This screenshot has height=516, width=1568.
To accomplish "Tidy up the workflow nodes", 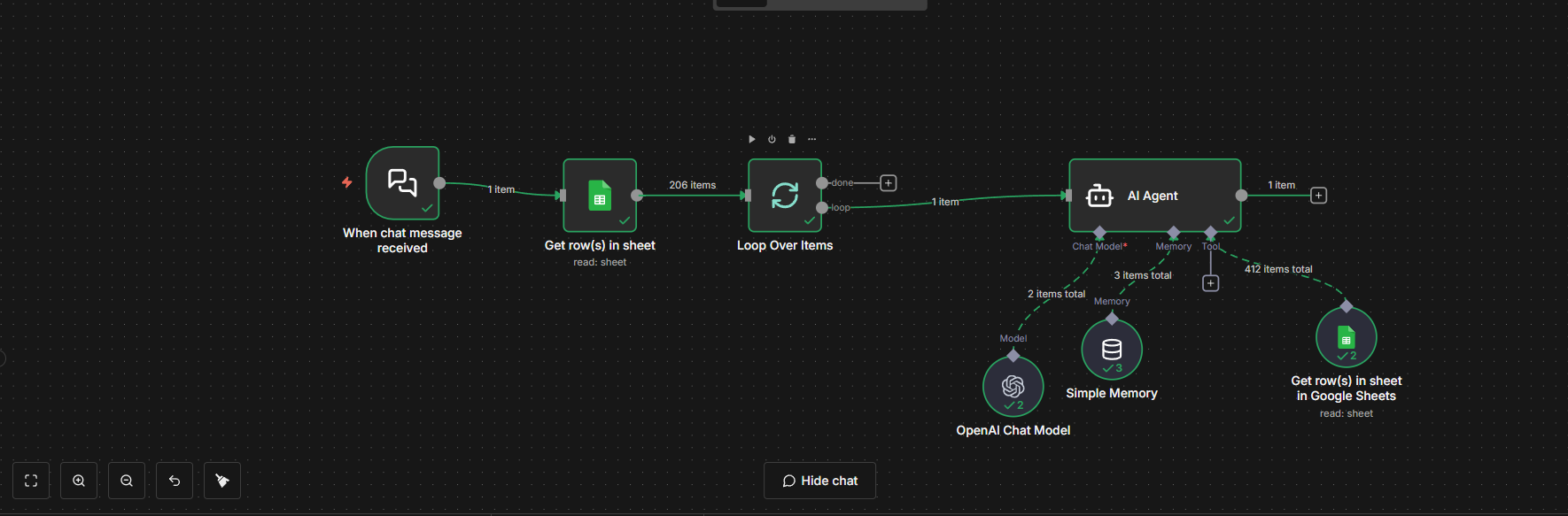I will click(x=222, y=481).
